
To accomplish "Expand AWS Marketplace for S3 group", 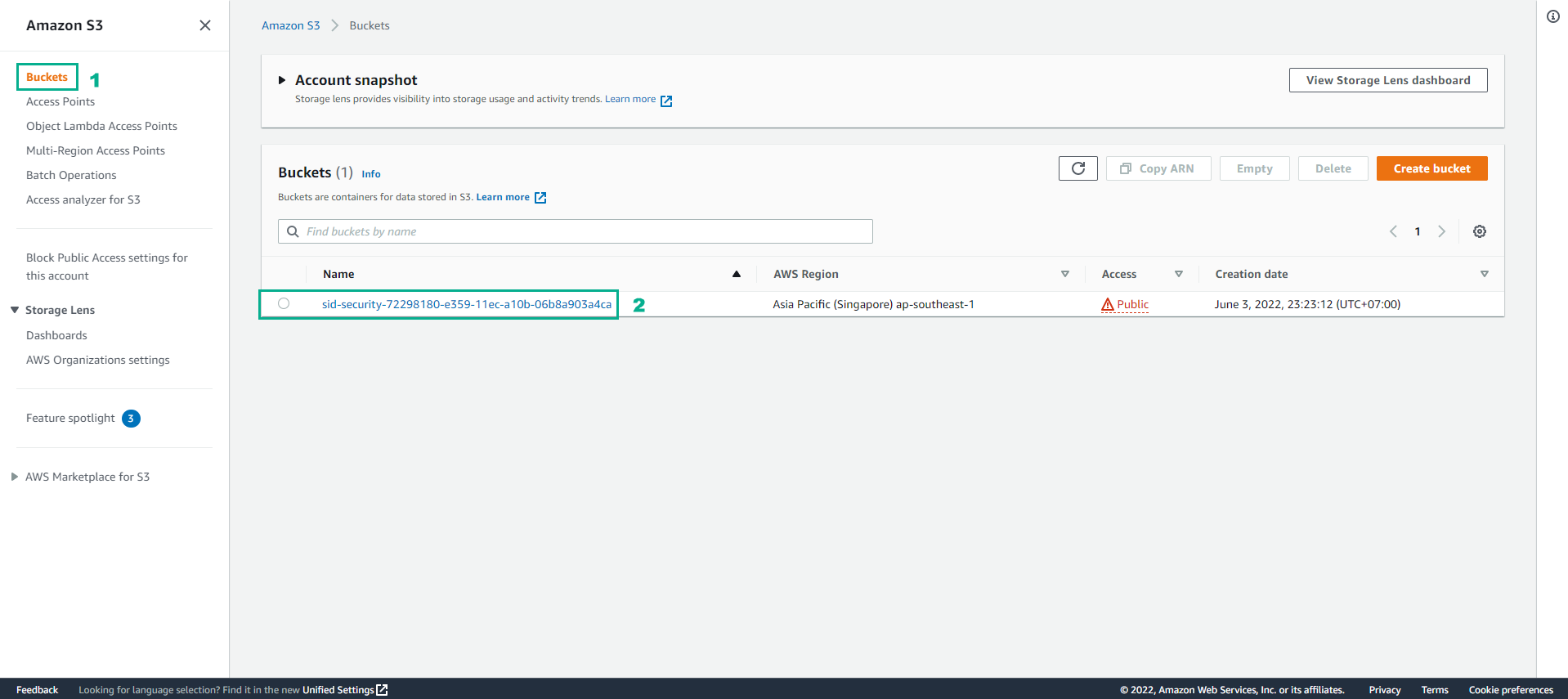I will [x=15, y=477].
